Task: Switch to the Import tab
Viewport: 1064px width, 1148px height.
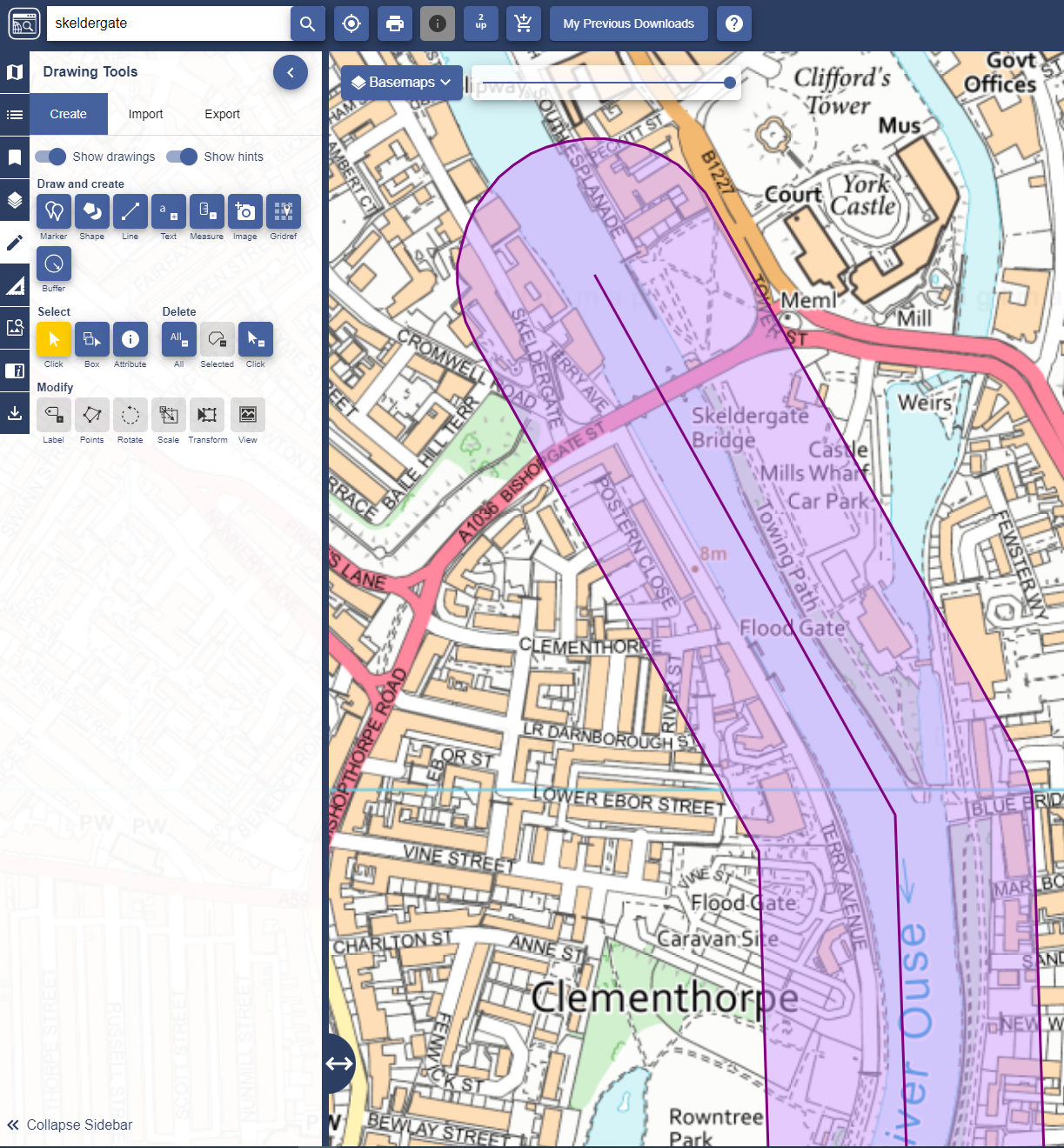Action: (145, 114)
